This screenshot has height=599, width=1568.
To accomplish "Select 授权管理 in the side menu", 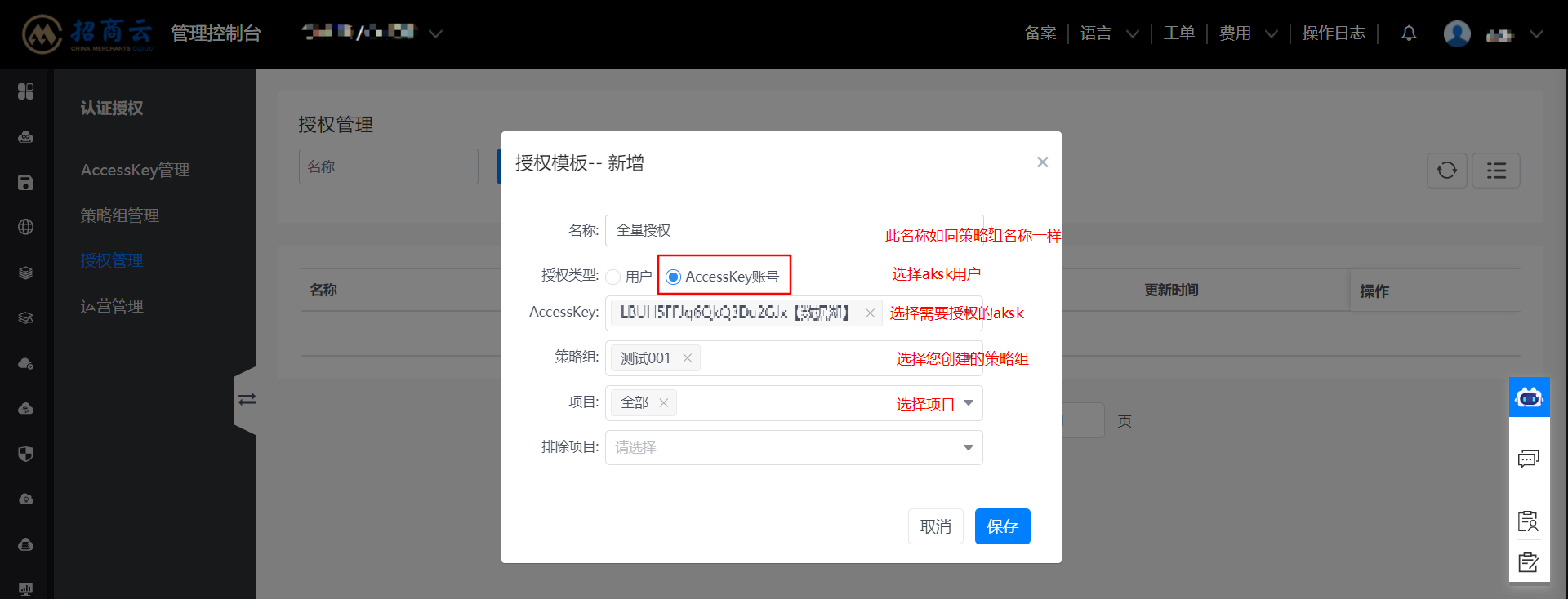I will [x=112, y=260].
